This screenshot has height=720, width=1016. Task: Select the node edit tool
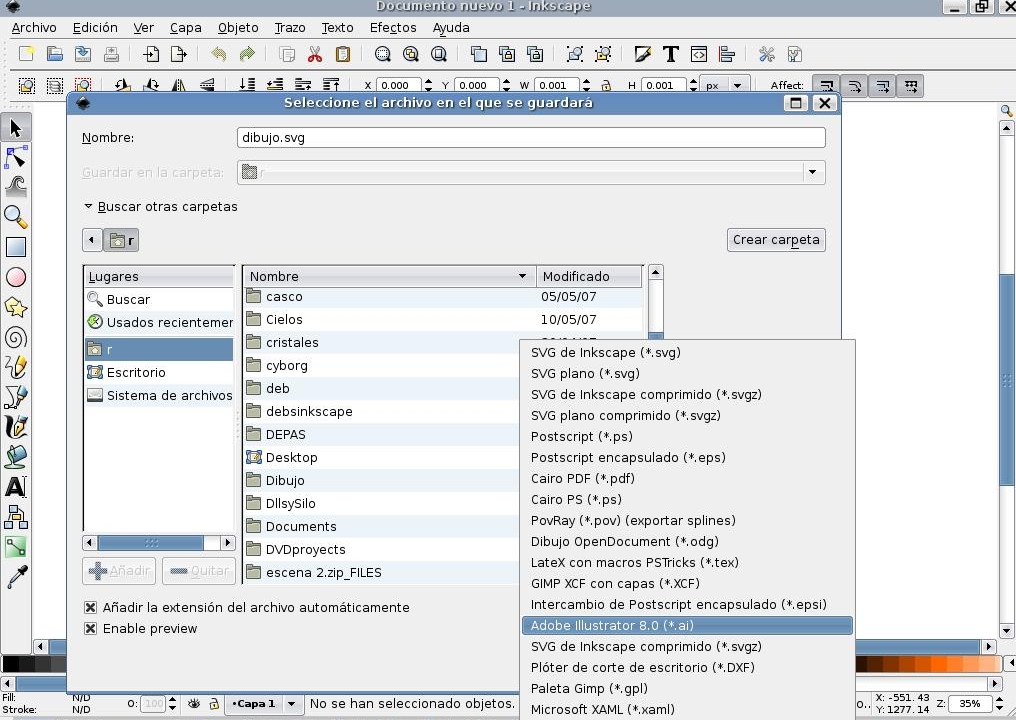(x=16, y=157)
